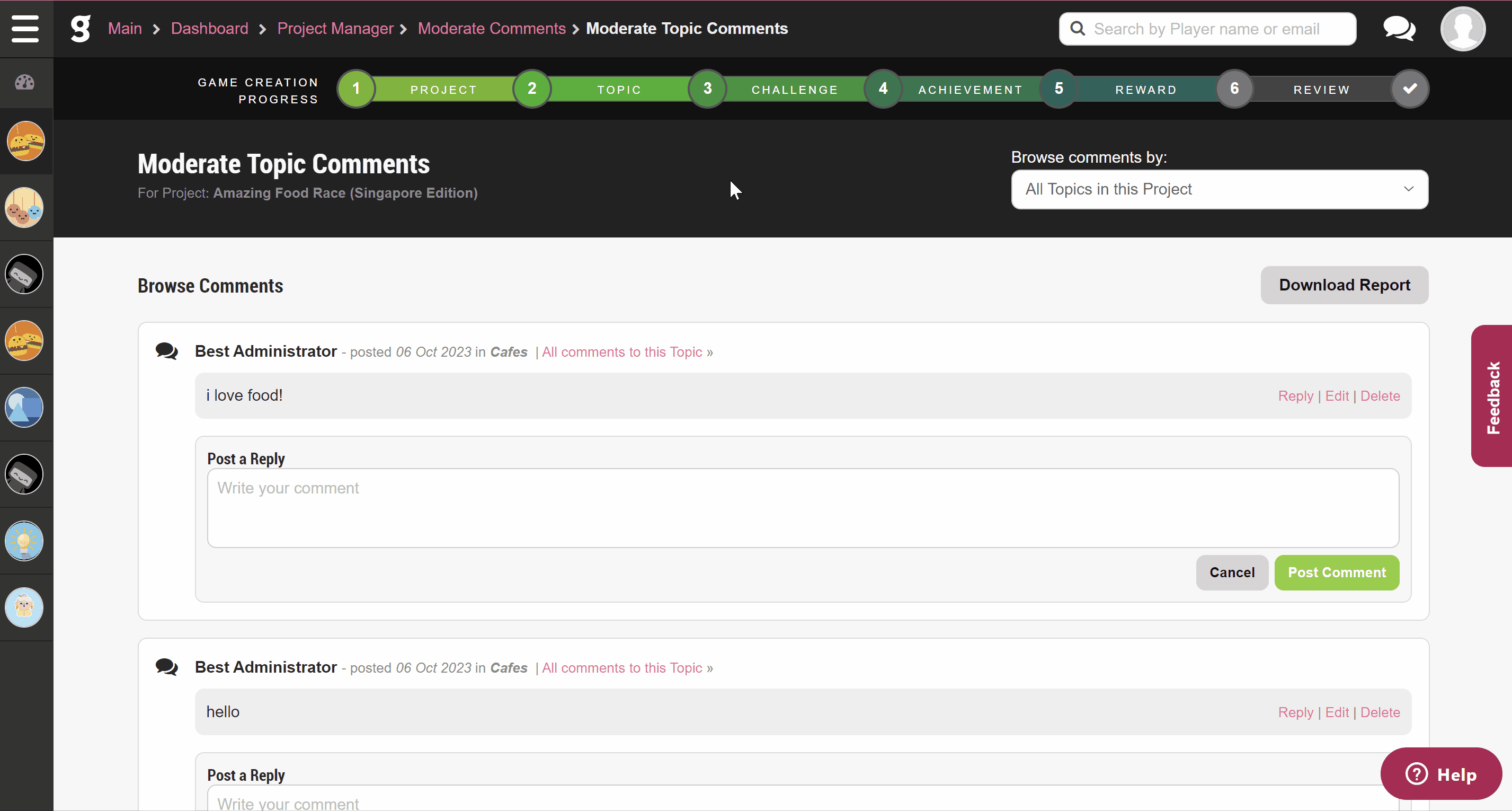Navigate to Project Manager breadcrumb

pyautogui.click(x=335, y=28)
